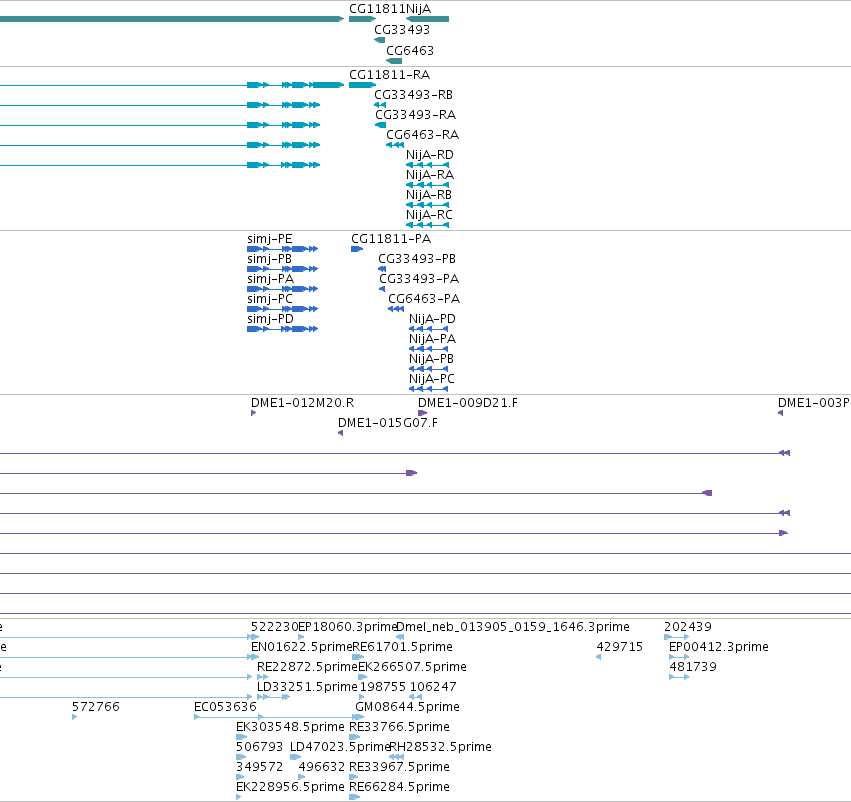Click the GM08644.5prime EST label

[x=407, y=706]
